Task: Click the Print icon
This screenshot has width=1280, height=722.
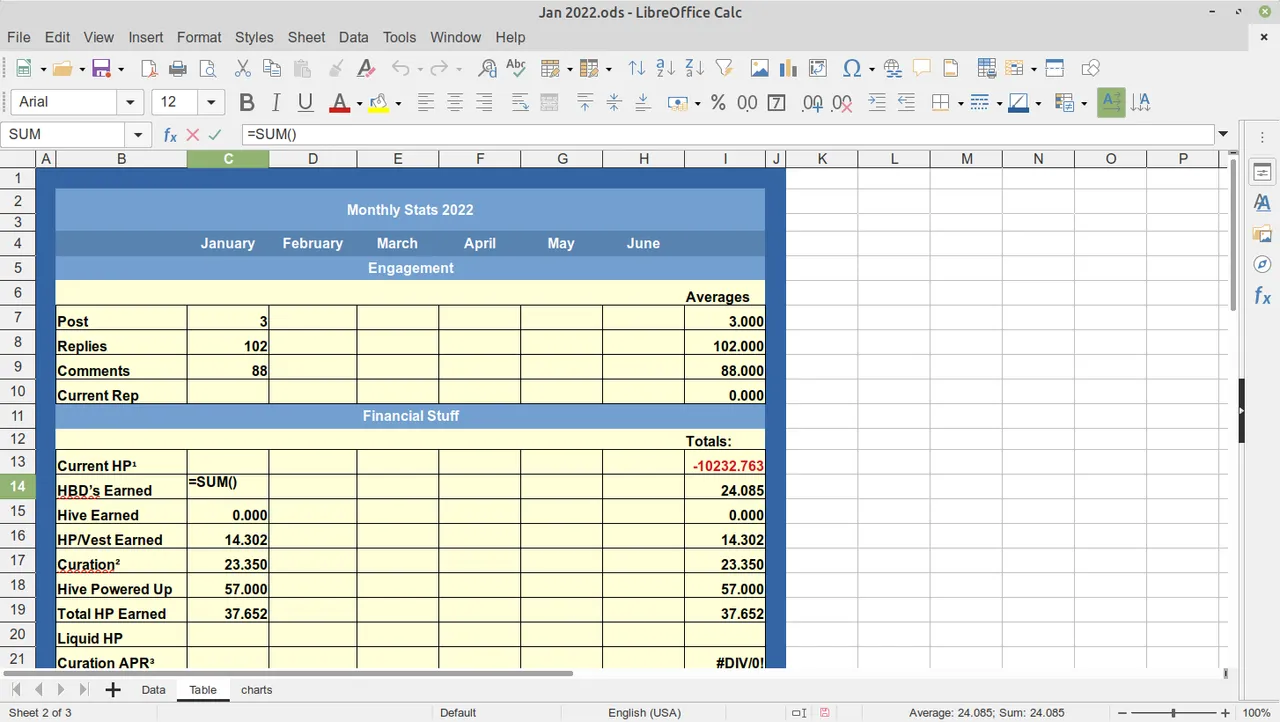Action: click(x=178, y=68)
